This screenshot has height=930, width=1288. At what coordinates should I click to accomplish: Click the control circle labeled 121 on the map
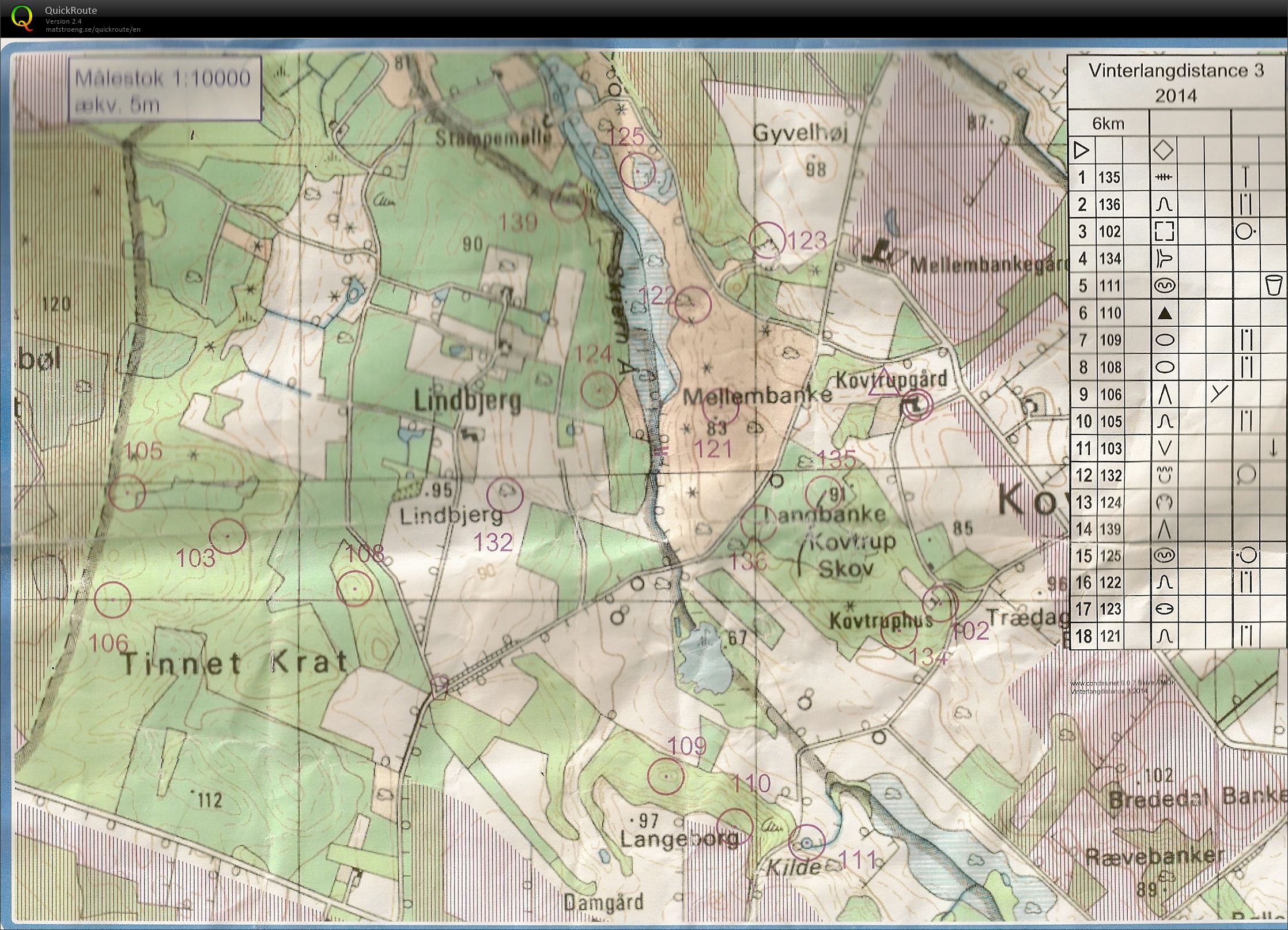721,407
